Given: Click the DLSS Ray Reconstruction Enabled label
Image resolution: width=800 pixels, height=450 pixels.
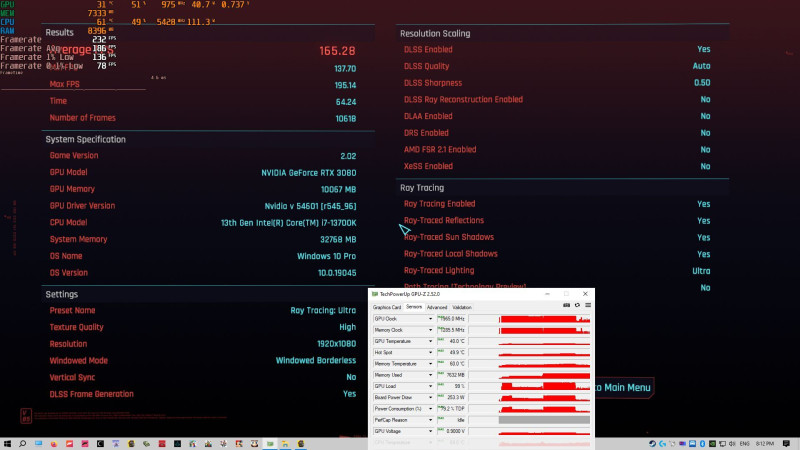Looking at the screenshot, I should (x=463, y=99).
